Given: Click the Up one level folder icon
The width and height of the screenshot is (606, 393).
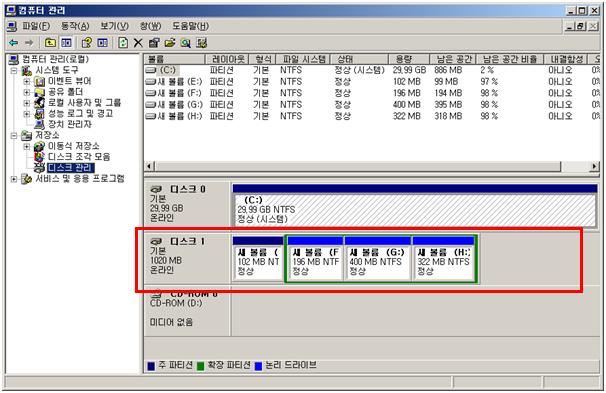Looking at the screenshot, I should tap(50, 43).
